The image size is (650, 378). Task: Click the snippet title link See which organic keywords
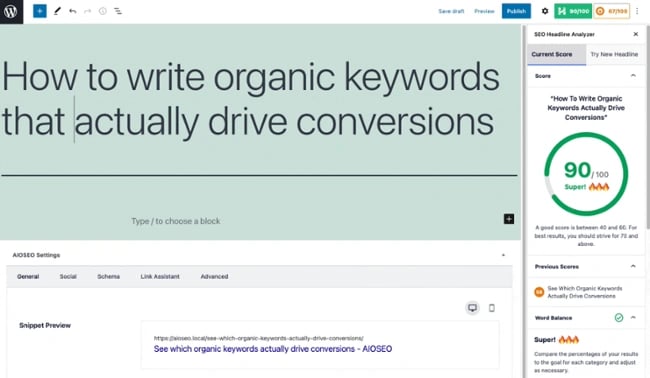click(273, 349)
